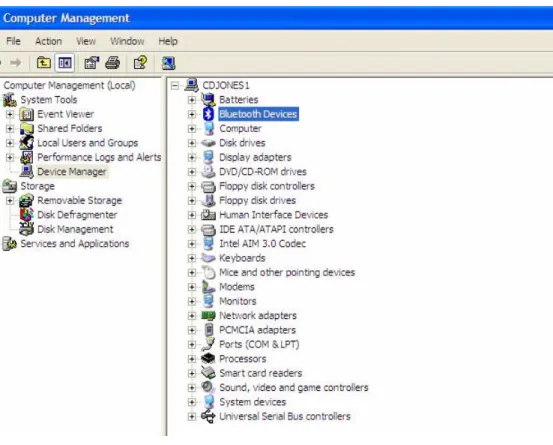This screenshot has height=445, width=553.
Task: Expand the Bluetooth Devices node
Action: click(192, 114)
